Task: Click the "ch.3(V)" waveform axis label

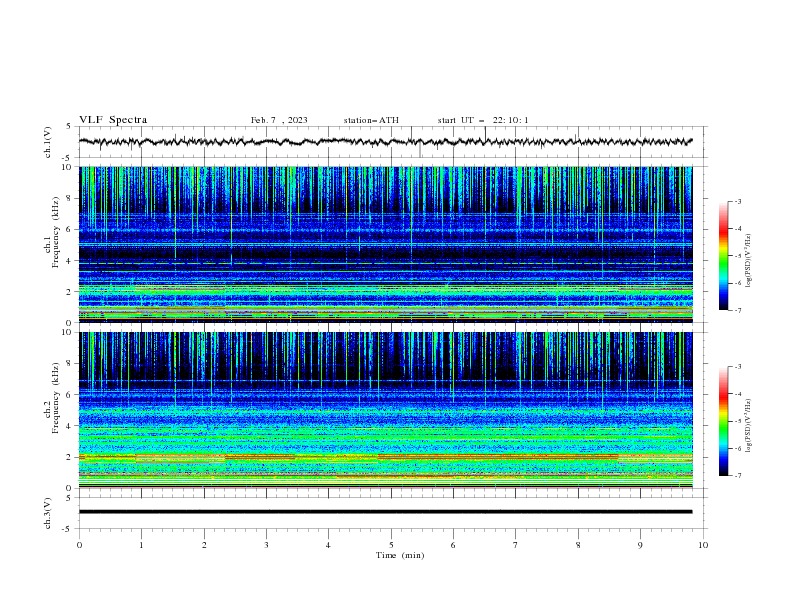Action: pos(48,513)
